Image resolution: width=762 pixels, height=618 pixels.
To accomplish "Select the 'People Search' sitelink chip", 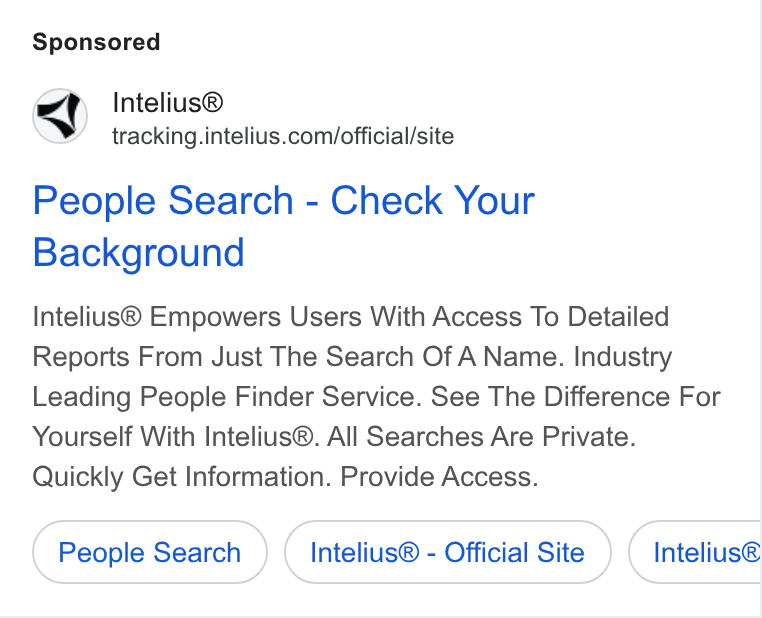I will (150, 552).
